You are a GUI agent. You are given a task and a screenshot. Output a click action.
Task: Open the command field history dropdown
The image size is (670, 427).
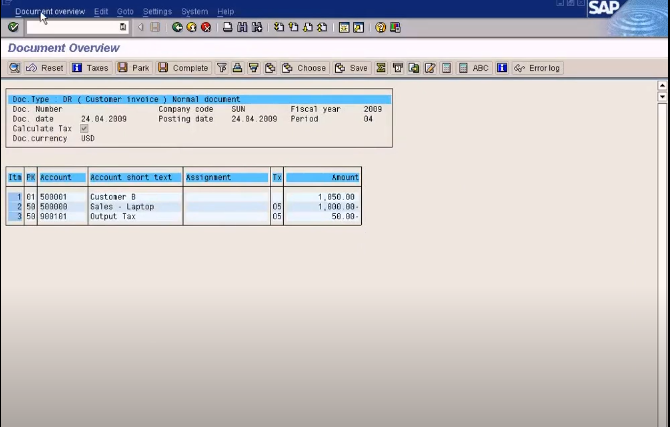pos(123,27)
